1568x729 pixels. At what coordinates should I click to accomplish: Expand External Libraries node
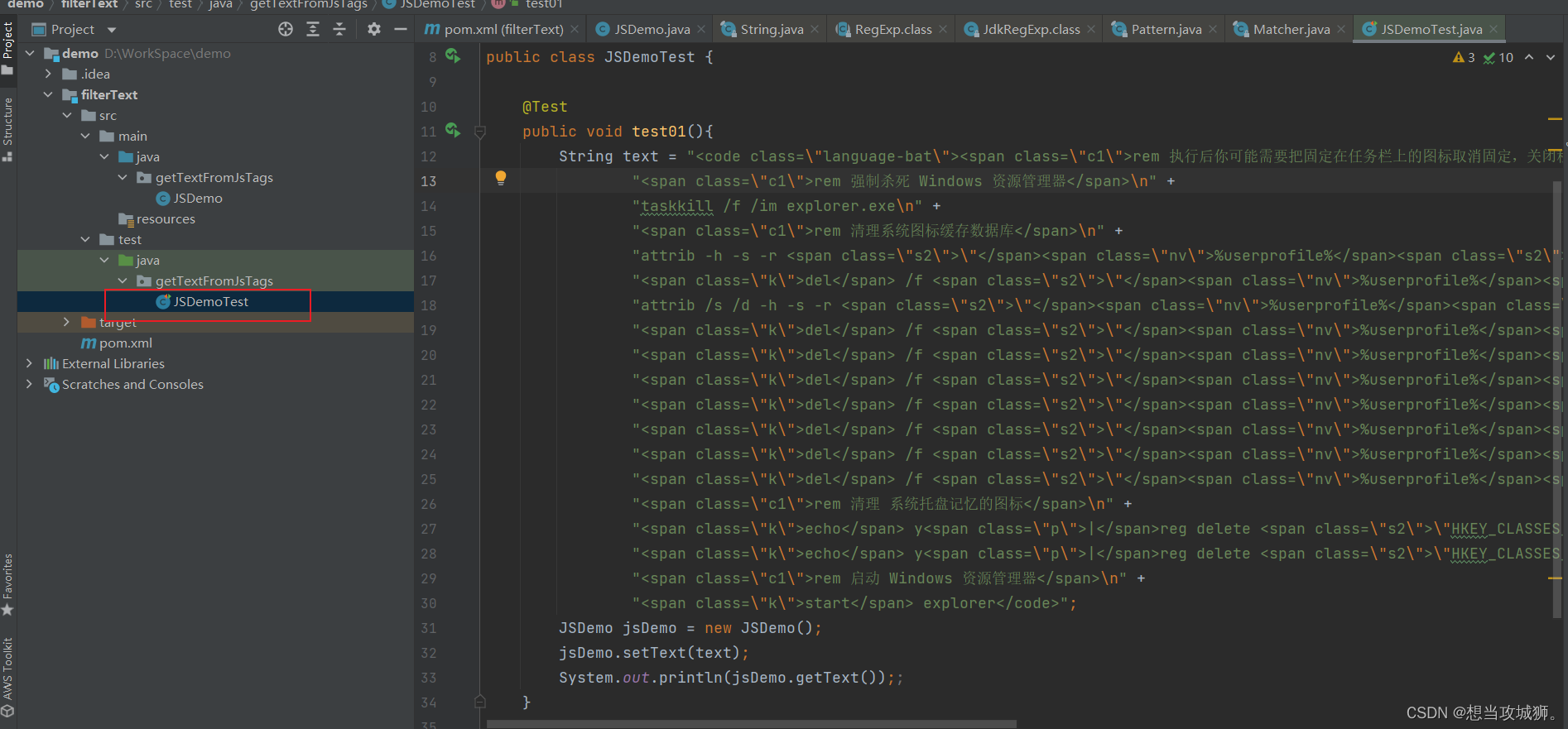(x=30, y=363)
